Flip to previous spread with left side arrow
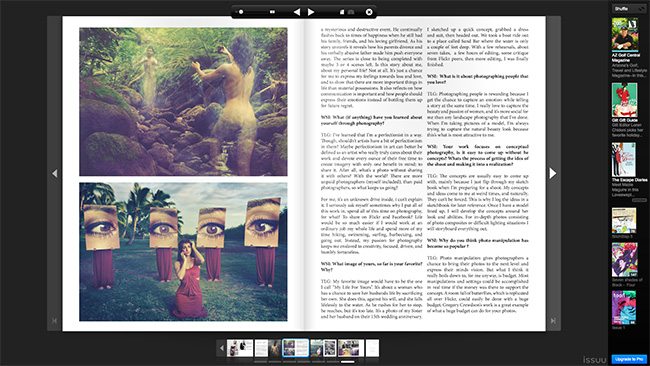650x366 pixels. [x=55, y=173]
